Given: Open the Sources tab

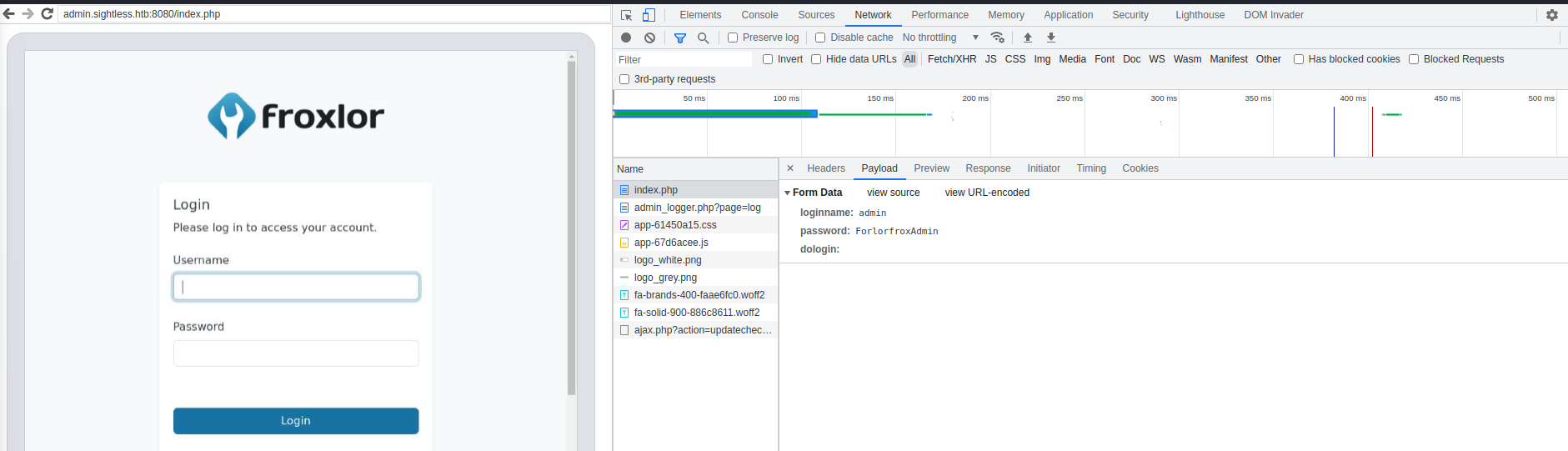Looking at the screenshot, I should [816, 15].
